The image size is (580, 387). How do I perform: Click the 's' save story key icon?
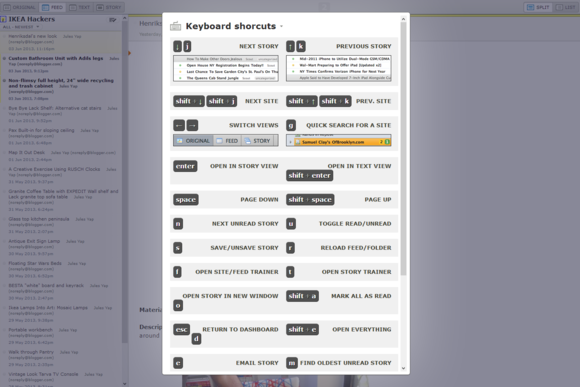178,248
